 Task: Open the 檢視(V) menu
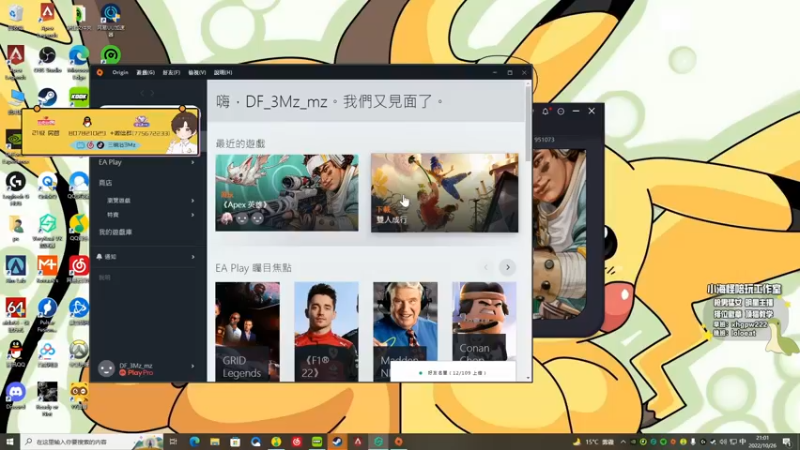click(197, 72)
